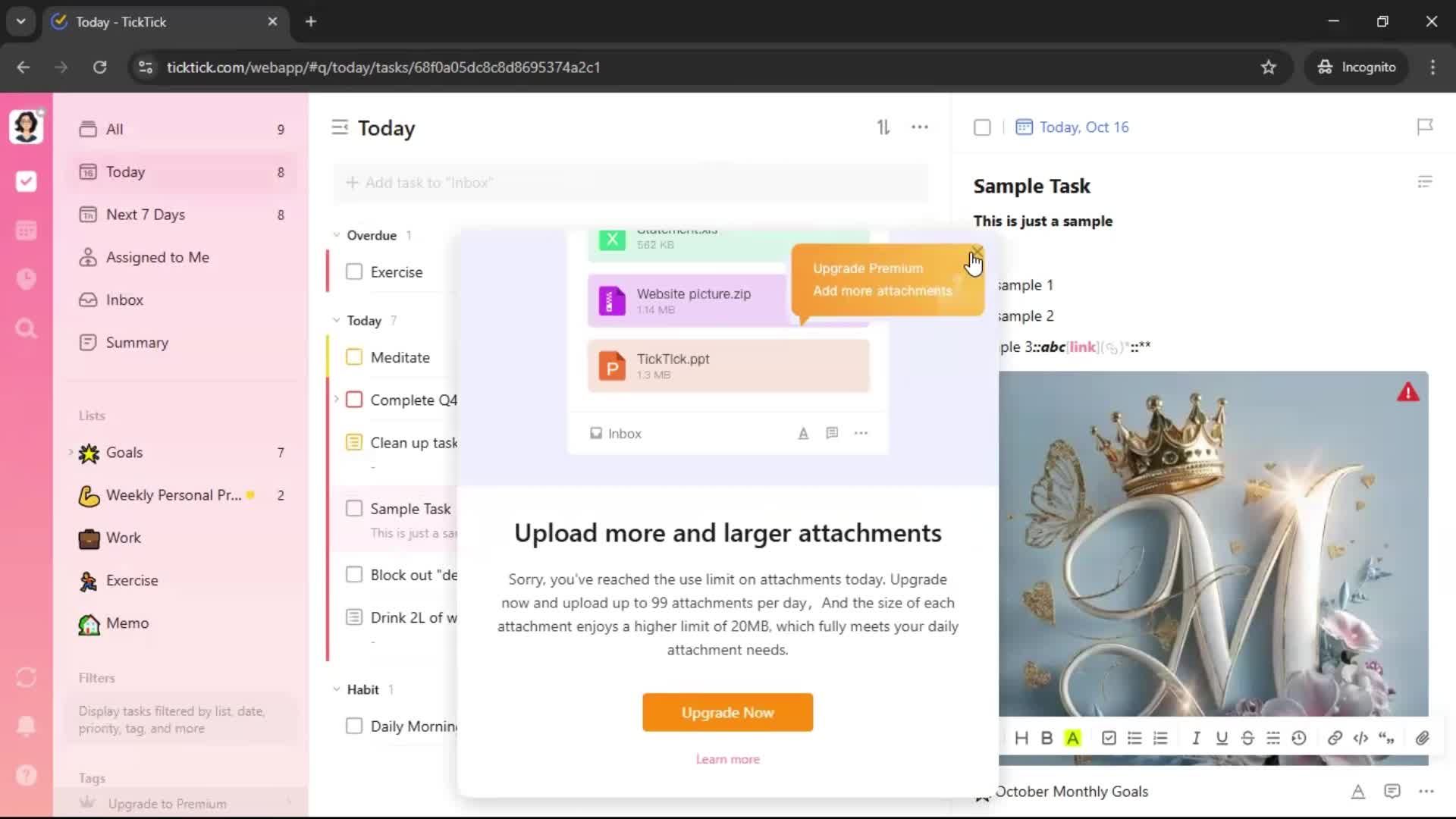The image size is (1456, 819).
Task: Click the attachment paperclip icon in editor toolbar
Action: tap(1422, 738)
